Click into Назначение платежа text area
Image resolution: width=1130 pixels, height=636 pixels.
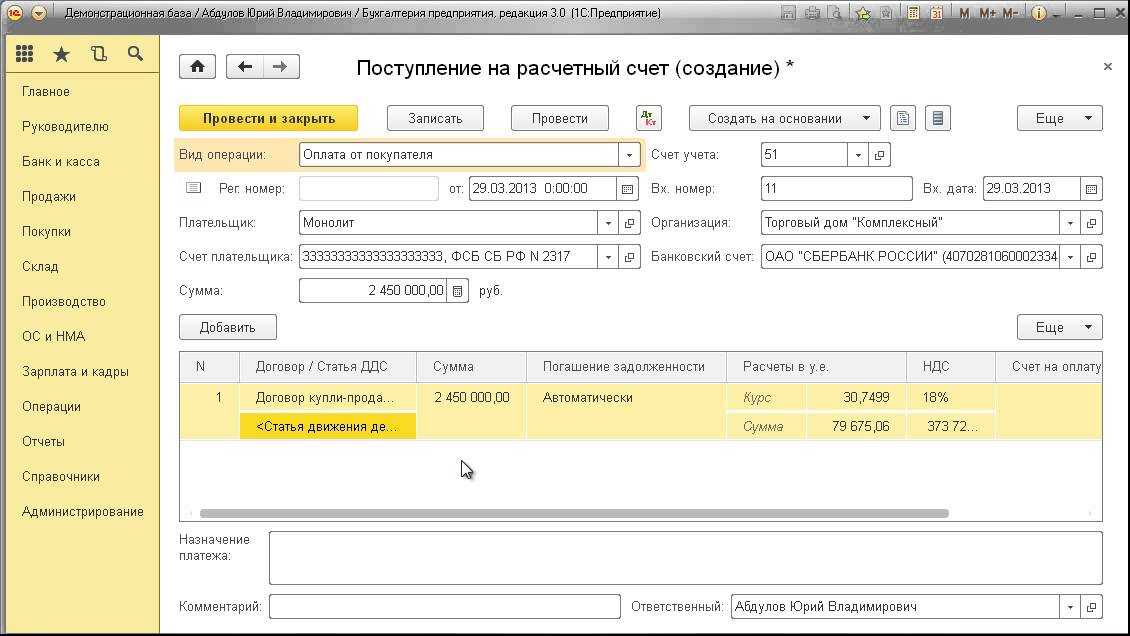[x=685, y=558]
